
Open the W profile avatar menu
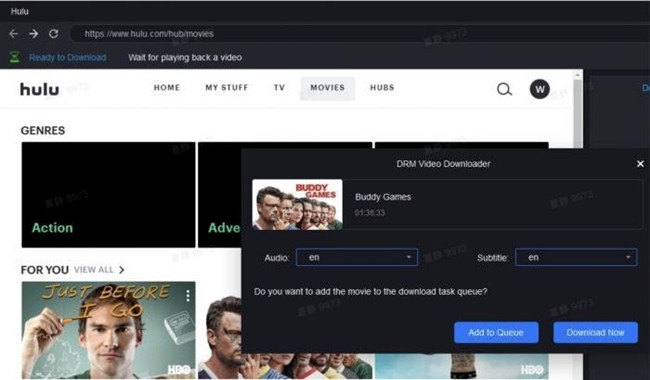coord(539,89)
